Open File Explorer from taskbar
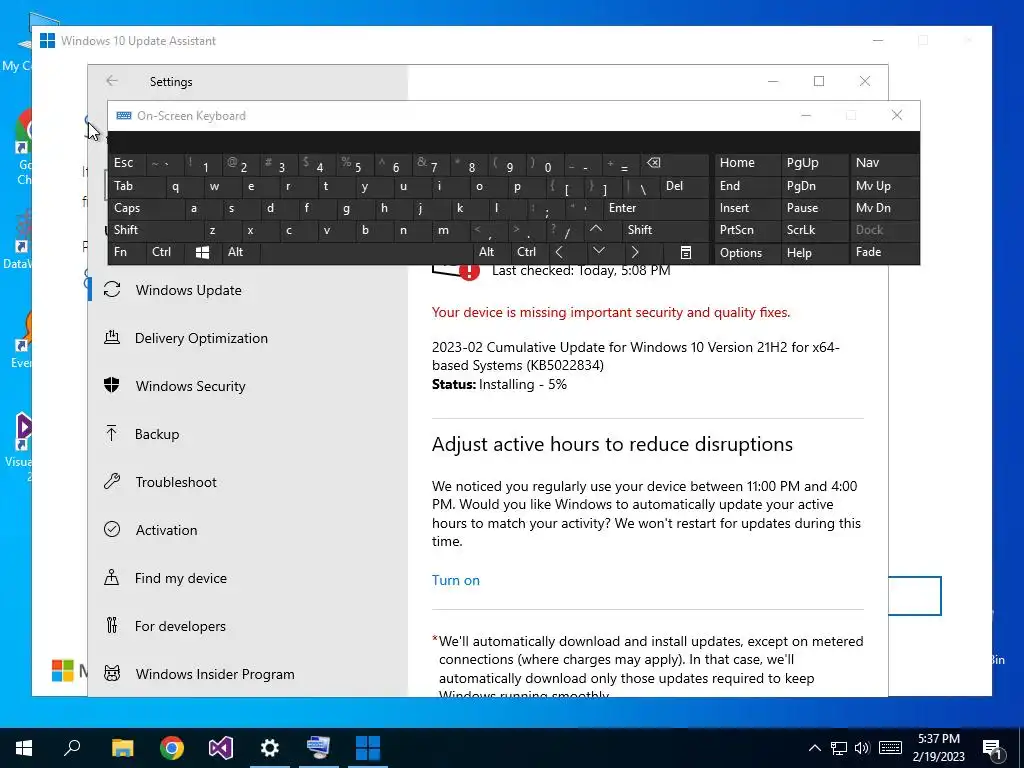This screenshot has width=1024, height=768. 122,748
